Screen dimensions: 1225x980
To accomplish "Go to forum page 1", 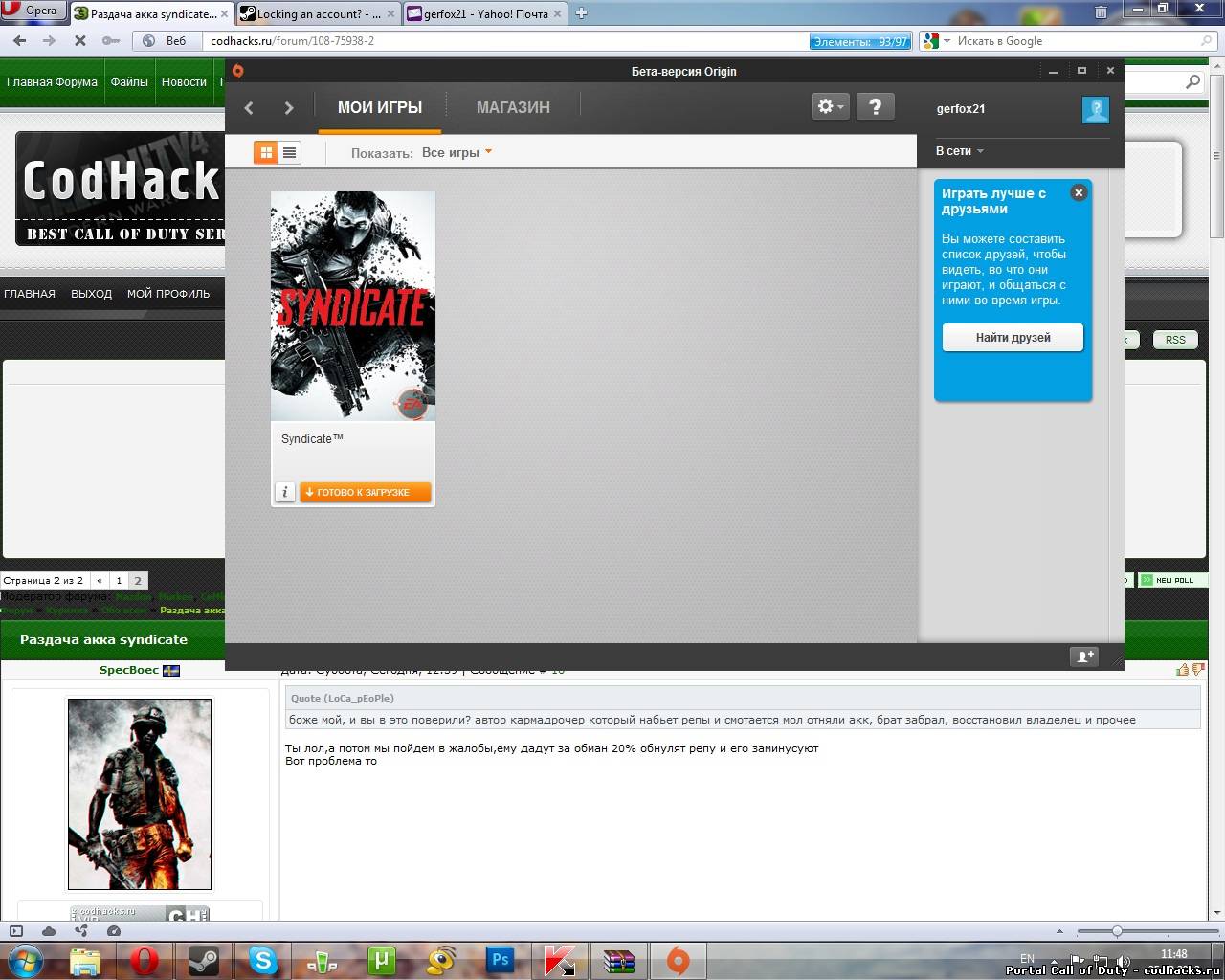I will click(119, 580).
